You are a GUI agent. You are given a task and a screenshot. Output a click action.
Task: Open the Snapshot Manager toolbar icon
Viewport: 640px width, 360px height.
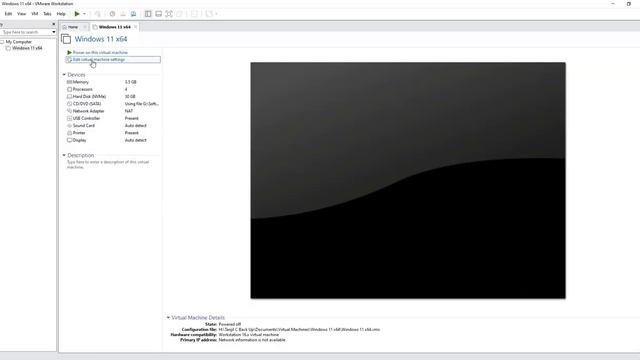tap(133, 14)
